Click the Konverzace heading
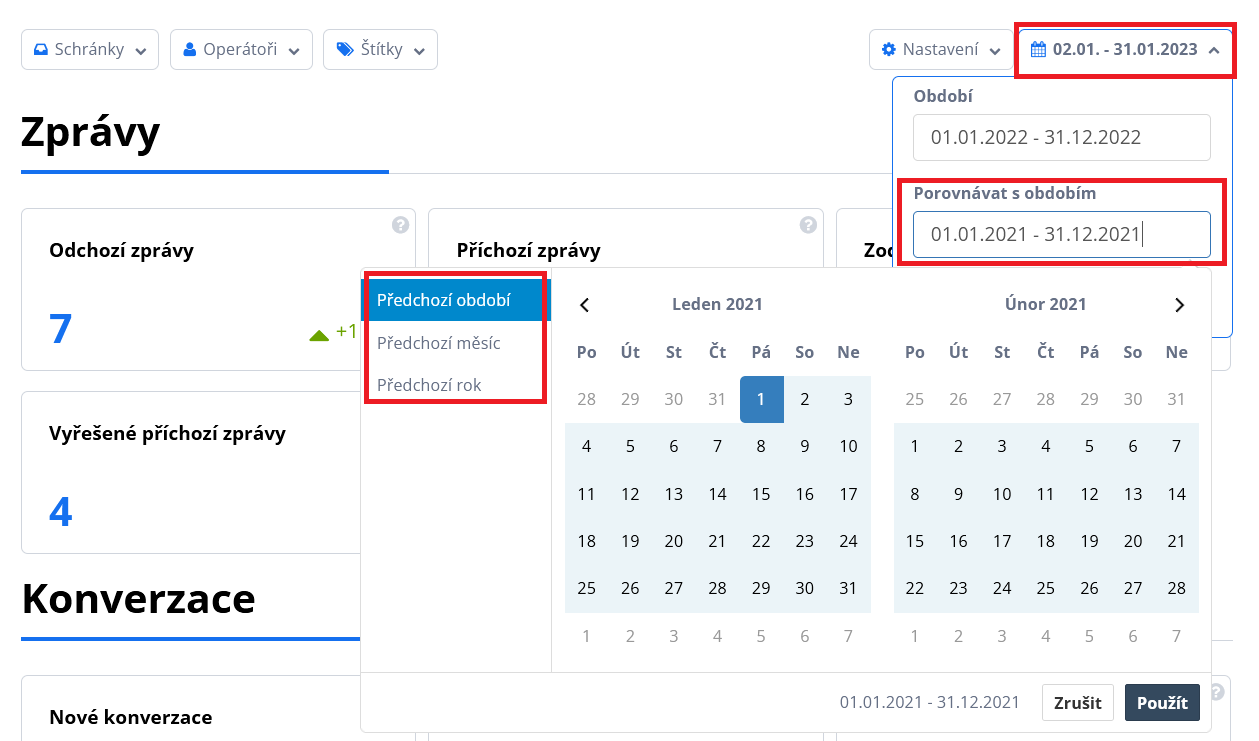 pos(138,598)
